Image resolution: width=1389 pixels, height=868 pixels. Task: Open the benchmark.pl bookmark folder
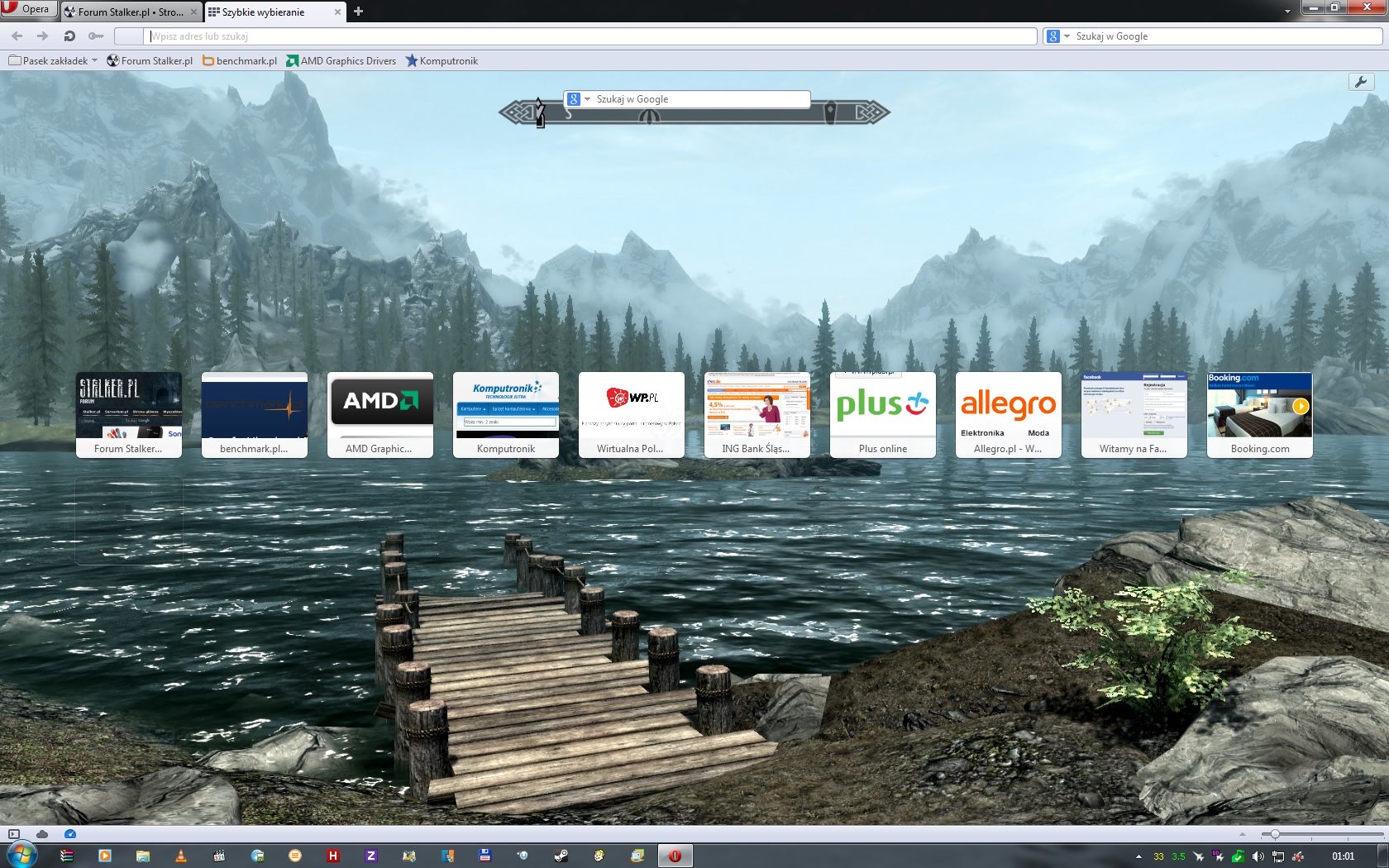(x=240, y=60)
